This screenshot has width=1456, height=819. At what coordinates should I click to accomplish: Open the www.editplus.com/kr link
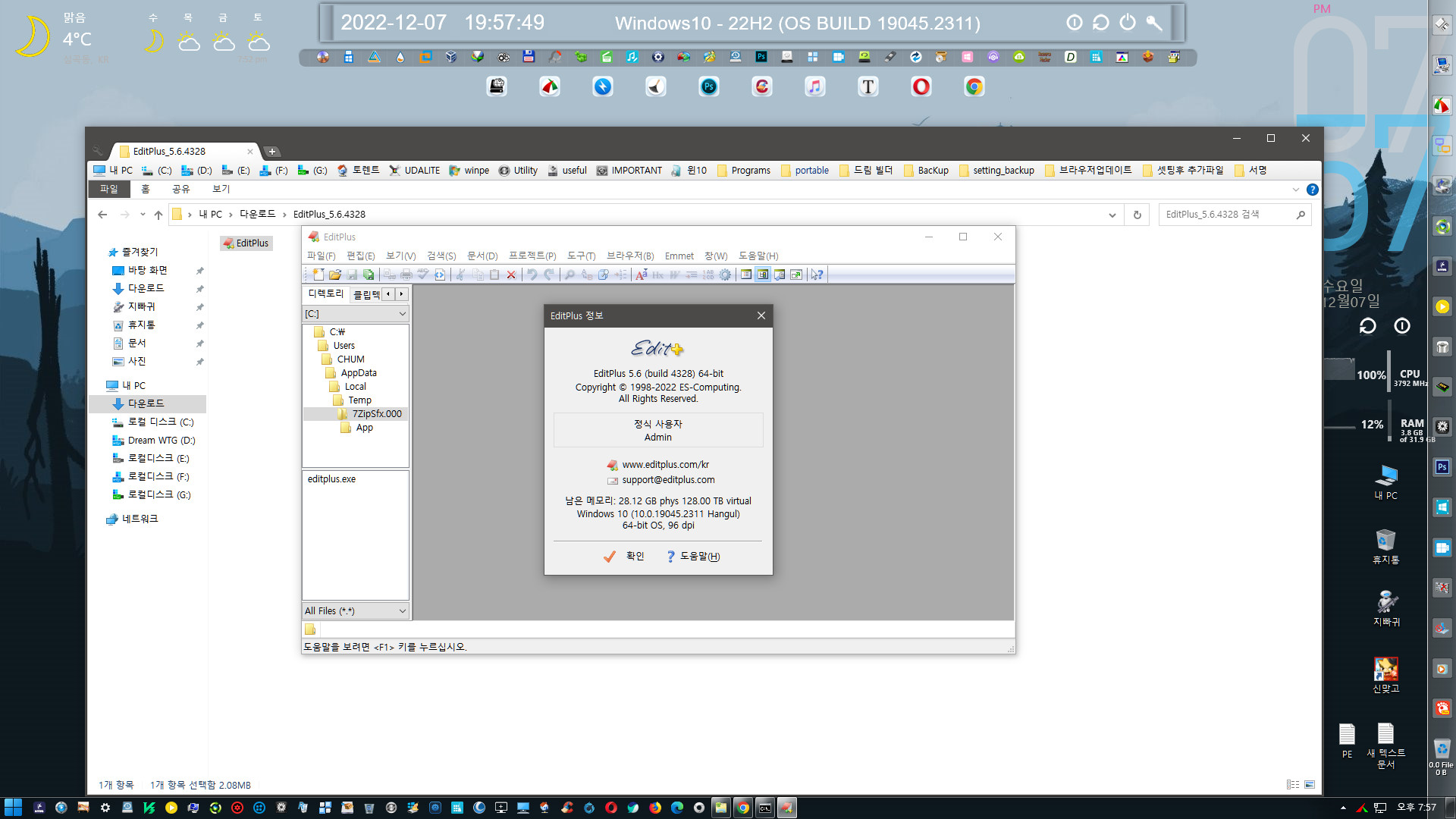click(x=665, y=465)
